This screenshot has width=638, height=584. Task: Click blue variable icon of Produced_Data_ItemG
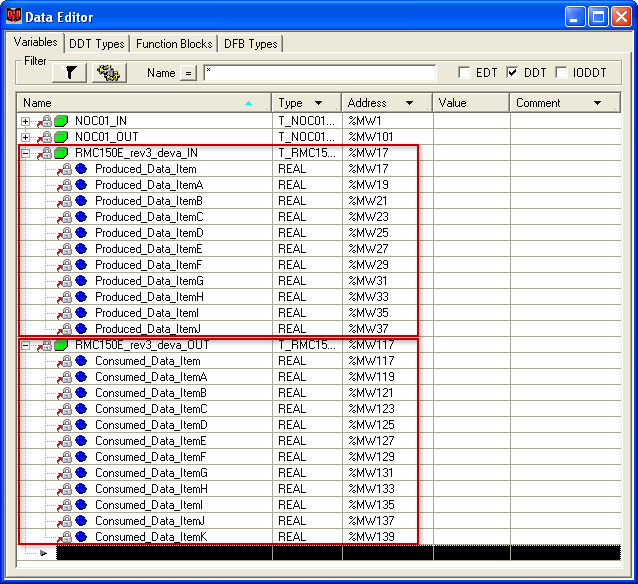click(81, 281)
